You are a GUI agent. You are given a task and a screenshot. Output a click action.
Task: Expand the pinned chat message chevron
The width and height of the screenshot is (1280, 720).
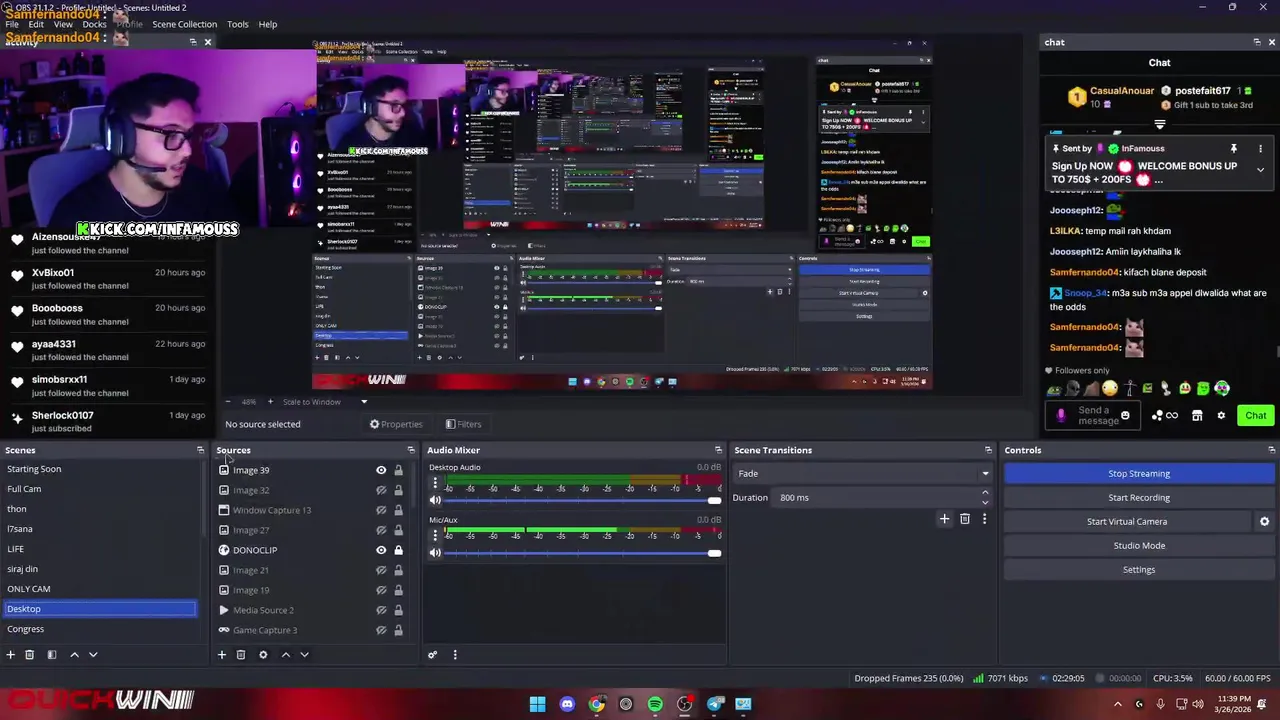coord(1260,170)
